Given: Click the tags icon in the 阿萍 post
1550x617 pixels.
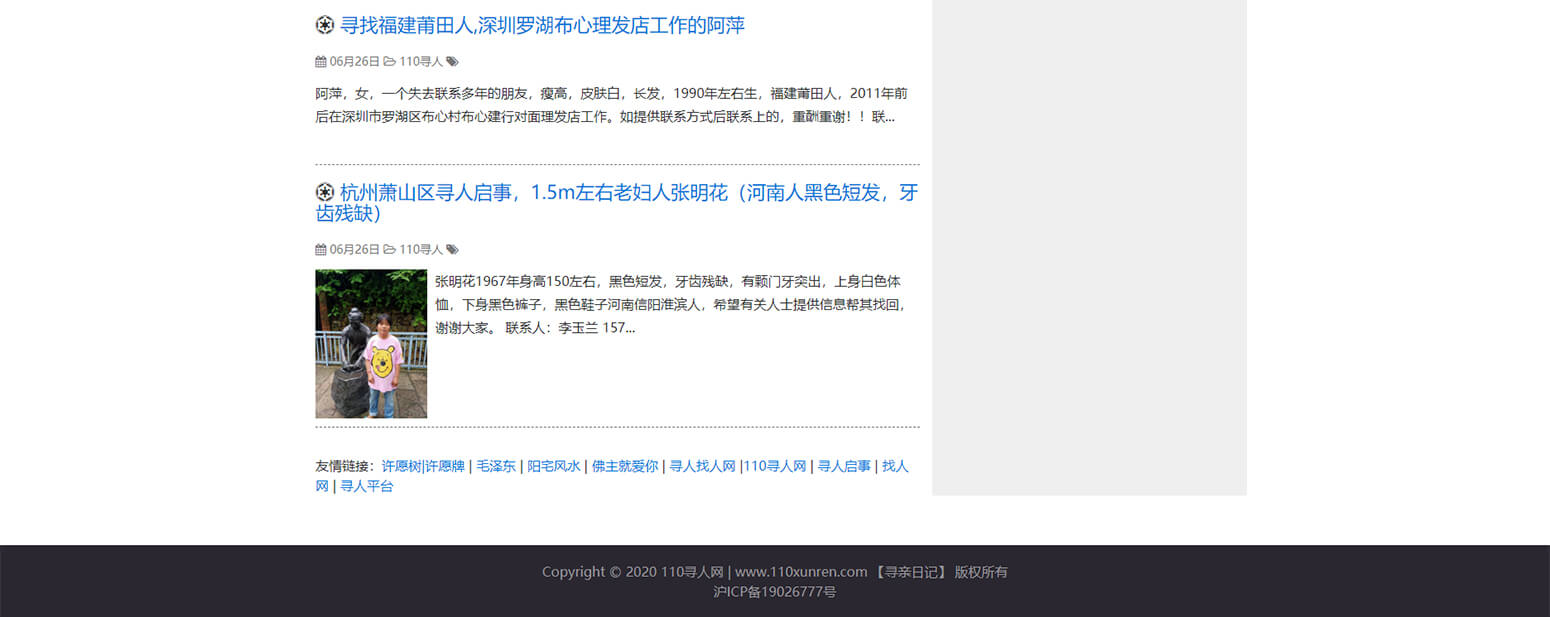Looking at the screenshot, I should coord(452,62).
